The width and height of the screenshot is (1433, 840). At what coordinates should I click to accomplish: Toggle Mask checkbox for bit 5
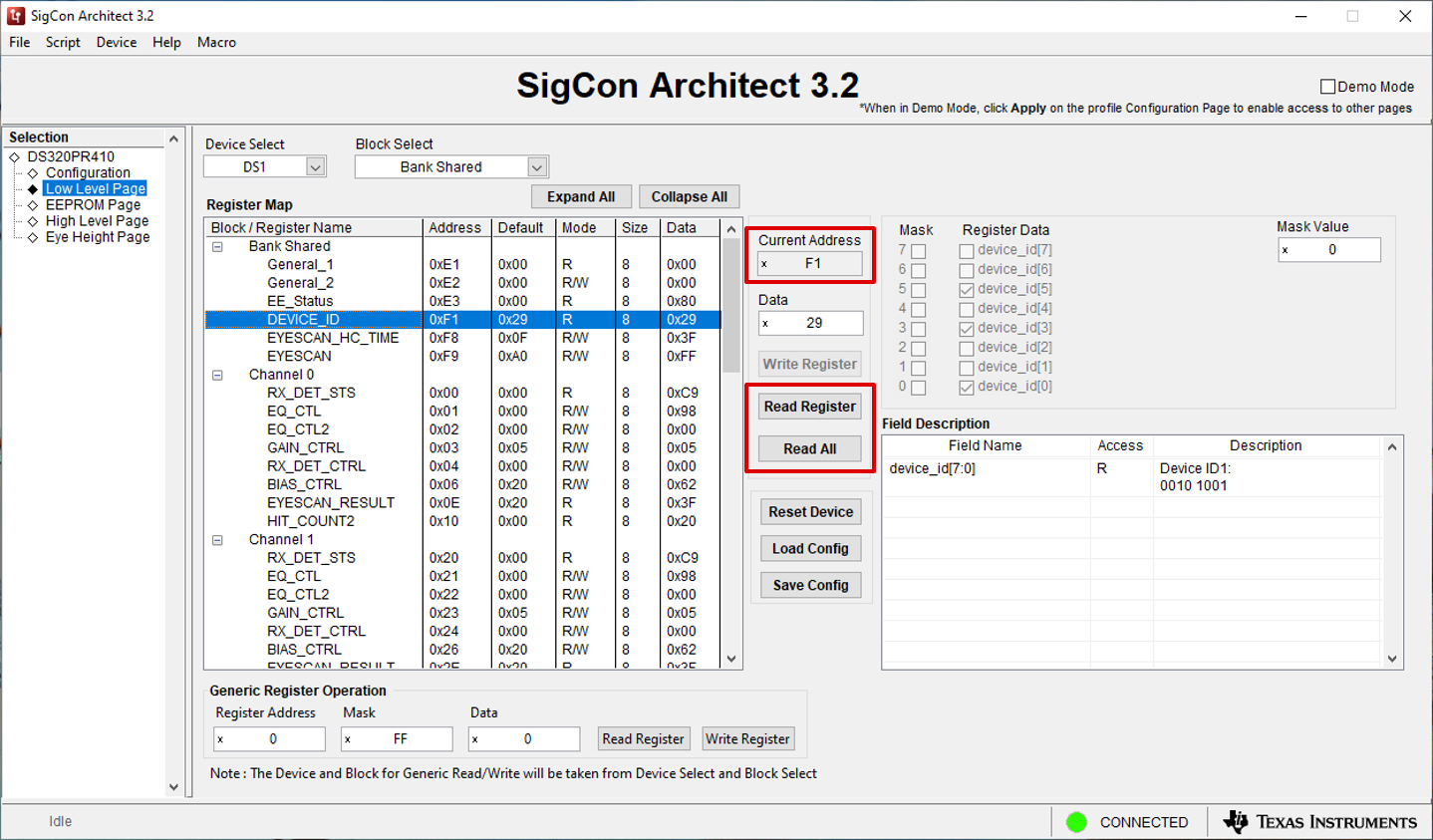pyautogui.click(x=918, y=290)
